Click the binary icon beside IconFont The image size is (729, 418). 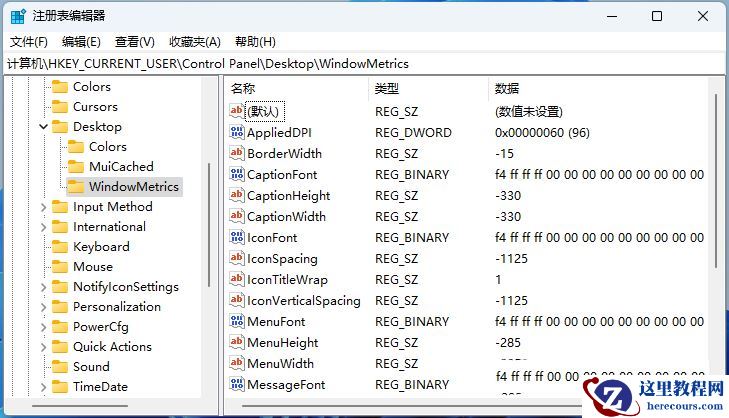(x=236, y=237)
